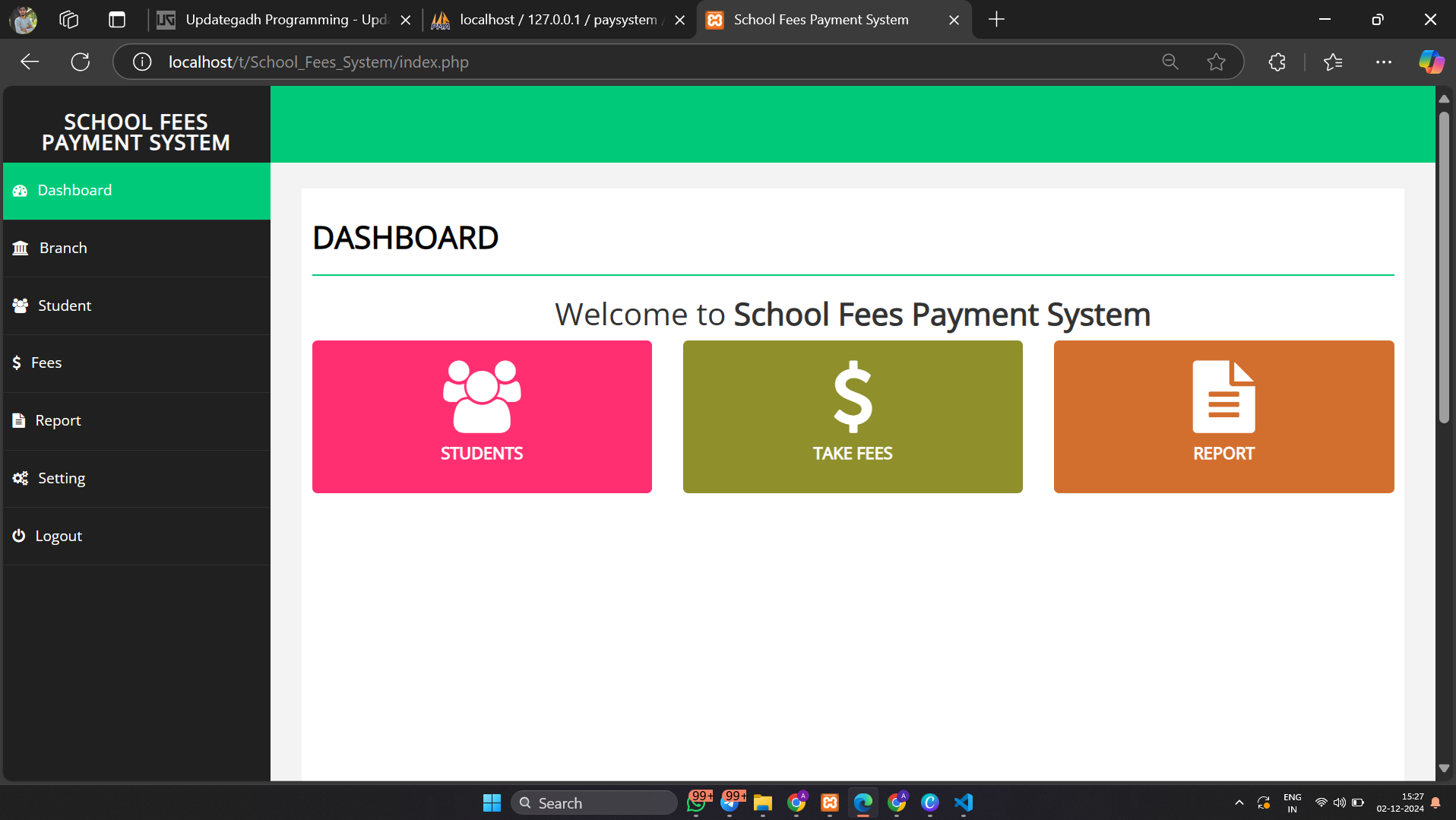The width and height of the screenshot is (1456, 820).
Task: Click the zoom magnifier icon in address bar
Action: (x=1170, y=62)
